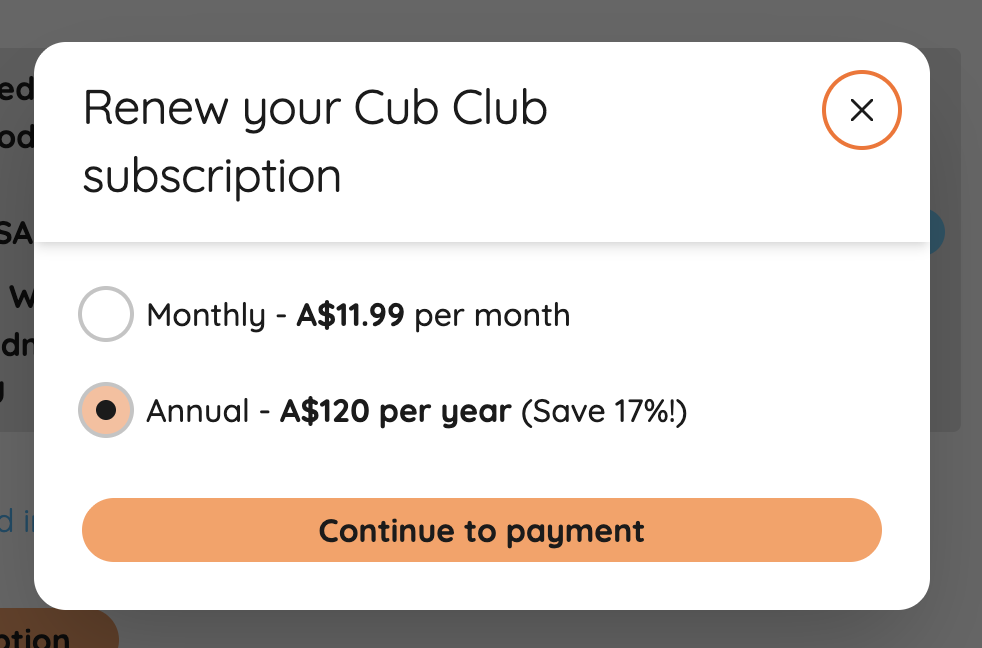Click inside the white renewal dialog
Image resolution: width=982 pixels, height=648 pixels.
[x=482, y=460]
